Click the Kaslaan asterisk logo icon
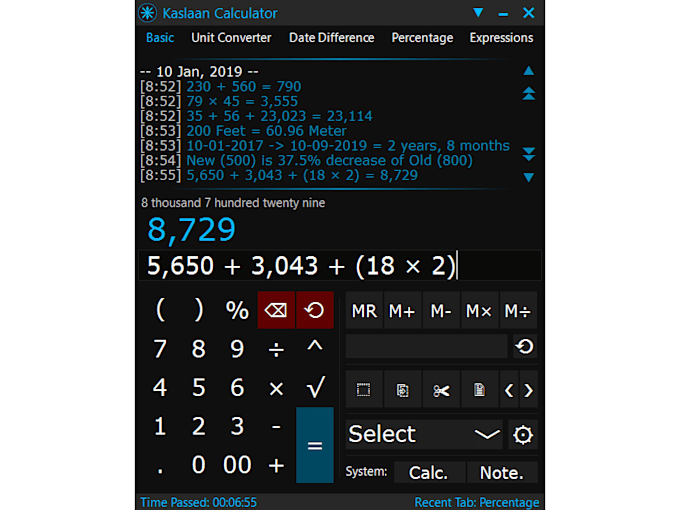Screen dimensions: 680x510 click(147, 13)
